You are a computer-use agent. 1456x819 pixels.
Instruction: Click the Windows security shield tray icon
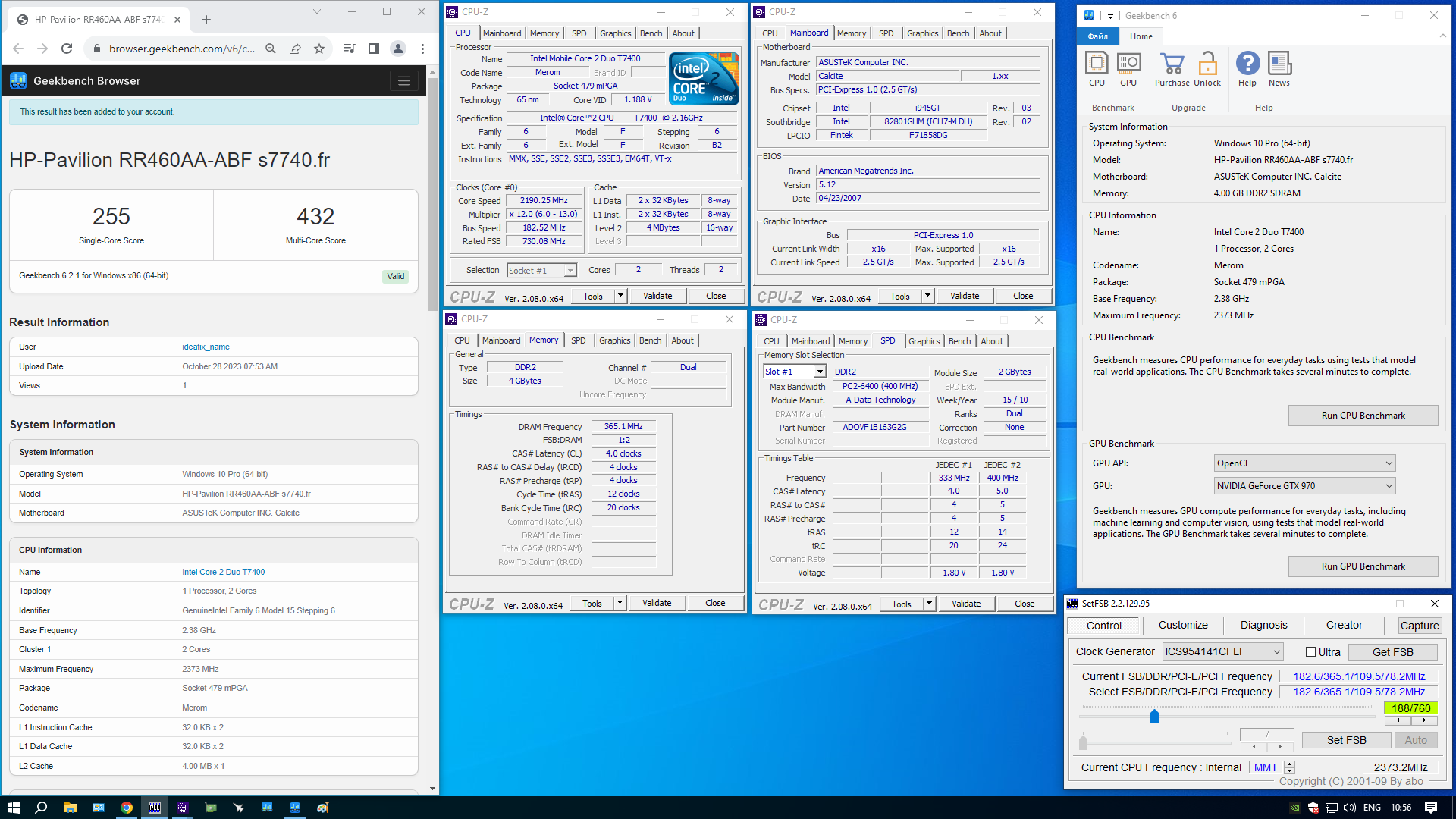click(x=1313, y=808)
